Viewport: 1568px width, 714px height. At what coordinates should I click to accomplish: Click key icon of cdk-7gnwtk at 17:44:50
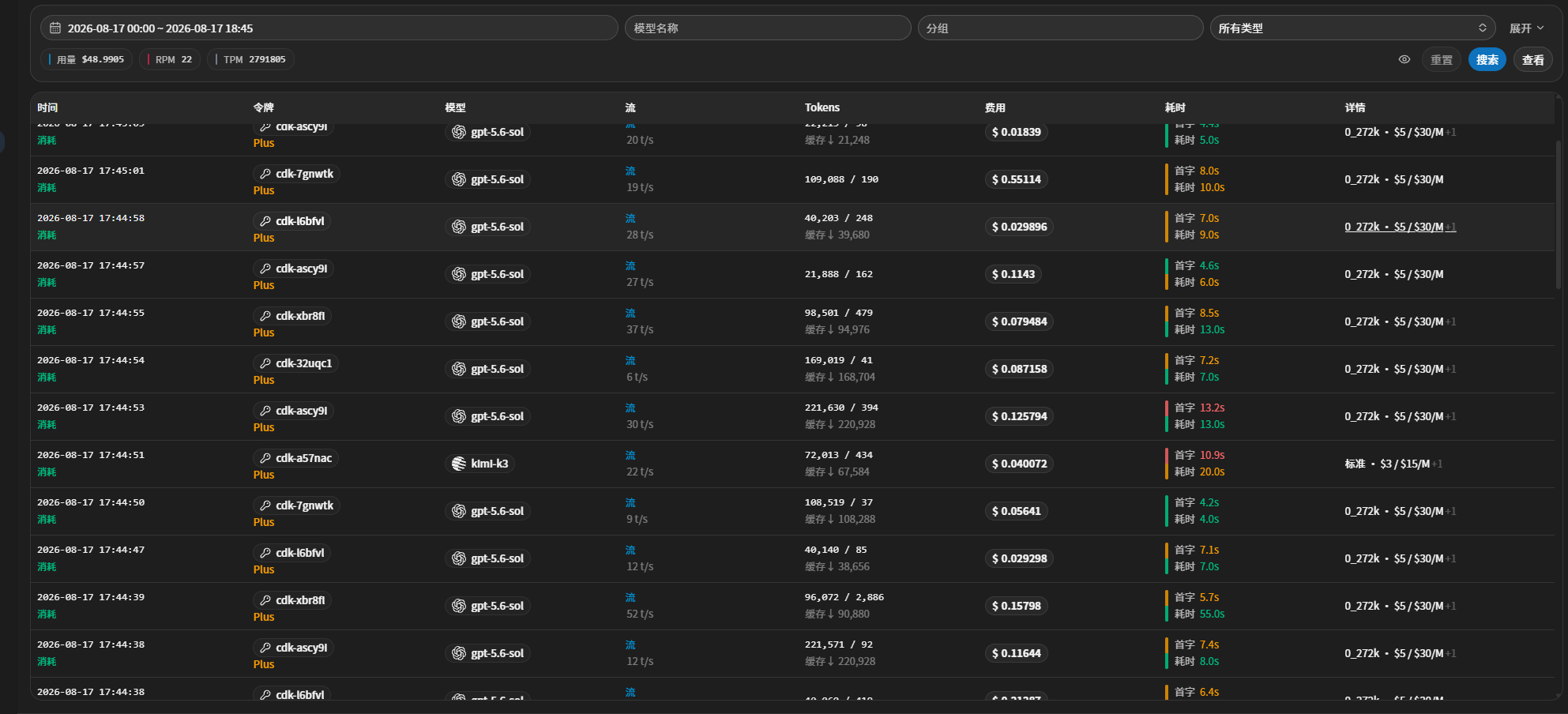point(265,505)
